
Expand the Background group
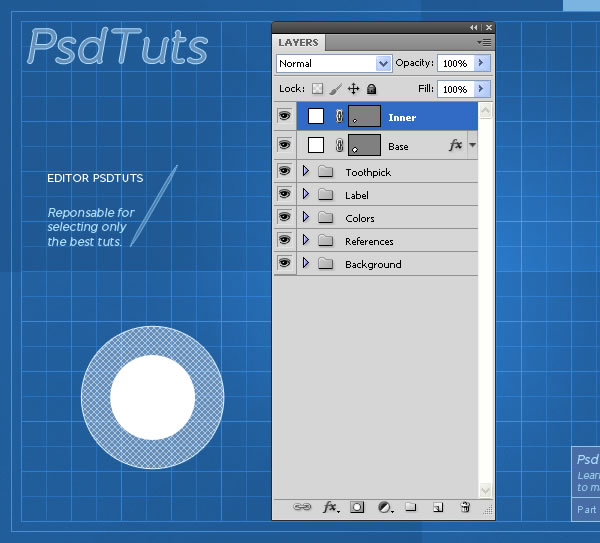pyautogui.click(x=306, y=263)
